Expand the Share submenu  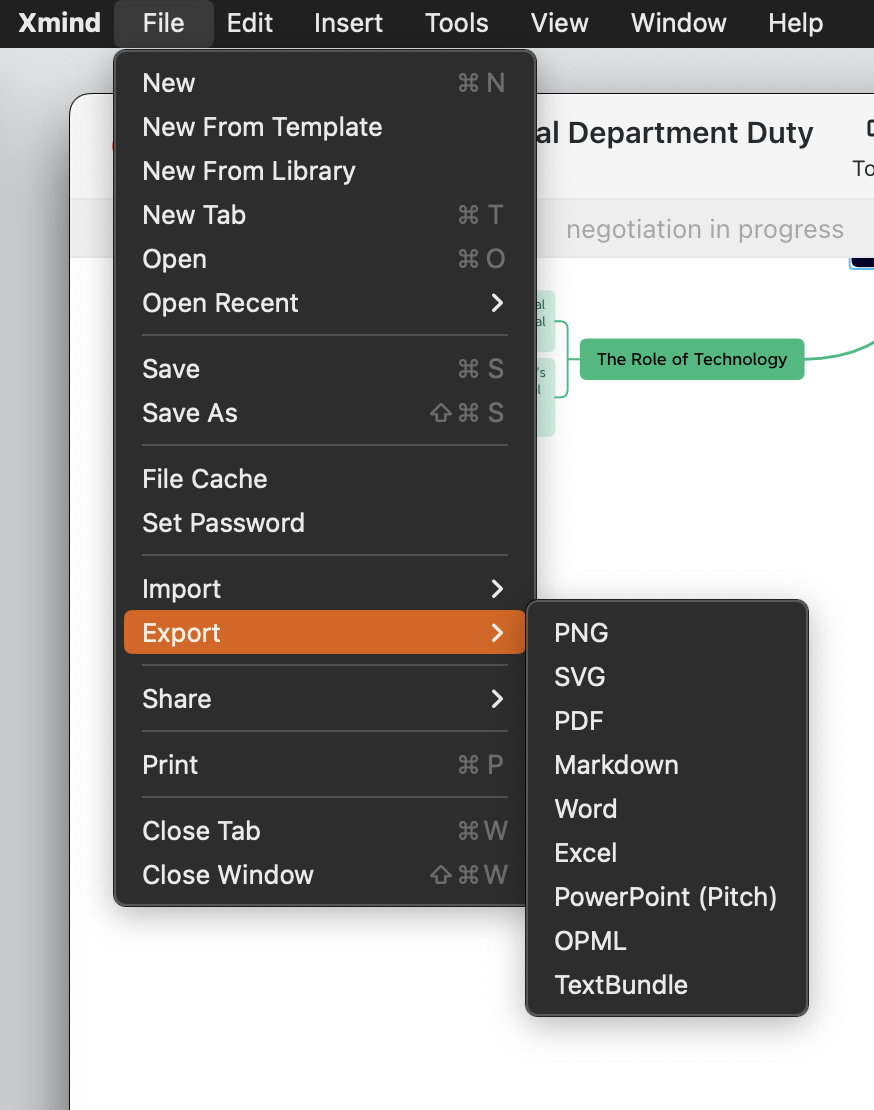[324, 699]
